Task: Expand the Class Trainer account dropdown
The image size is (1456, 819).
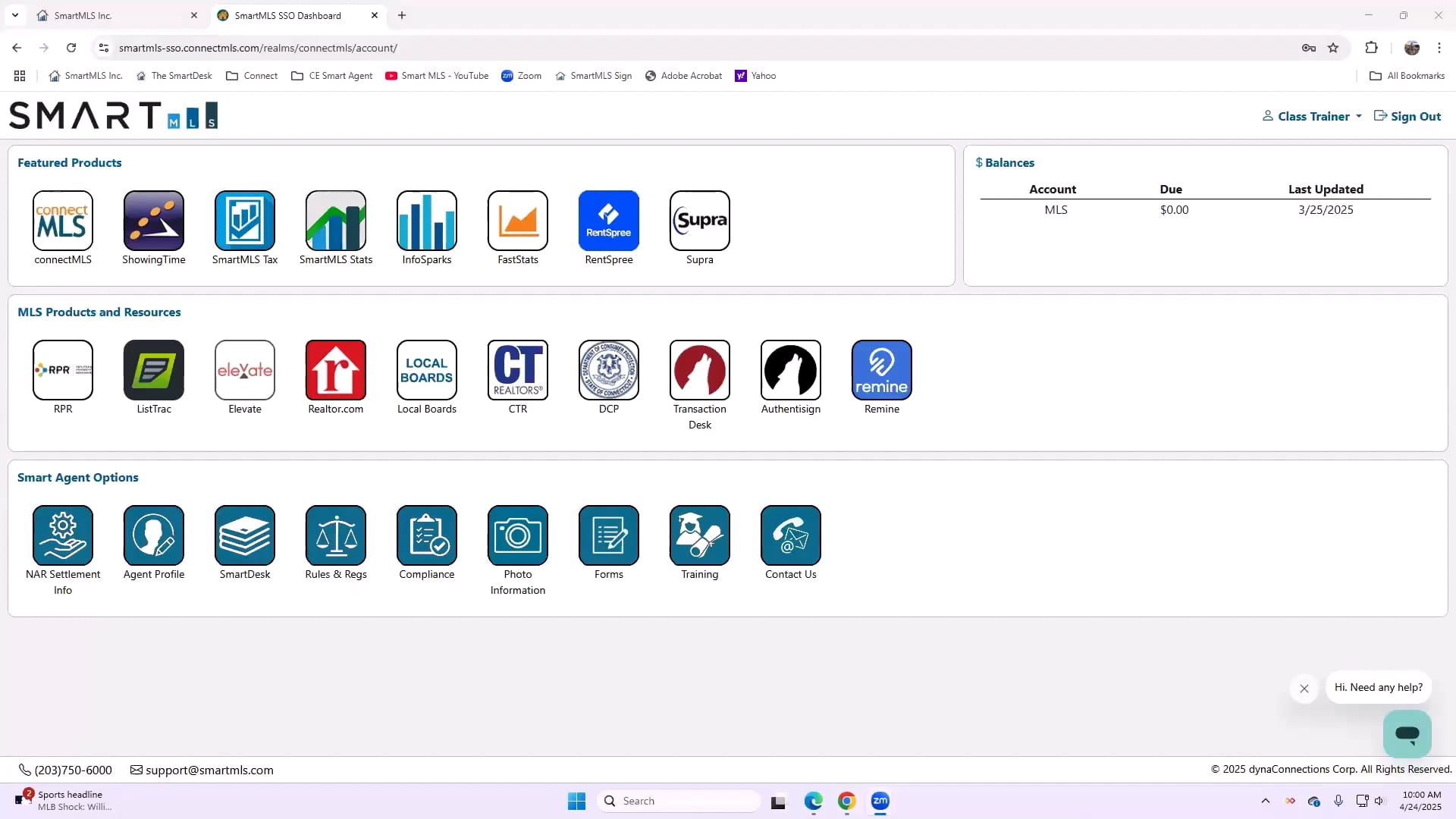Action: [1311, 116]
